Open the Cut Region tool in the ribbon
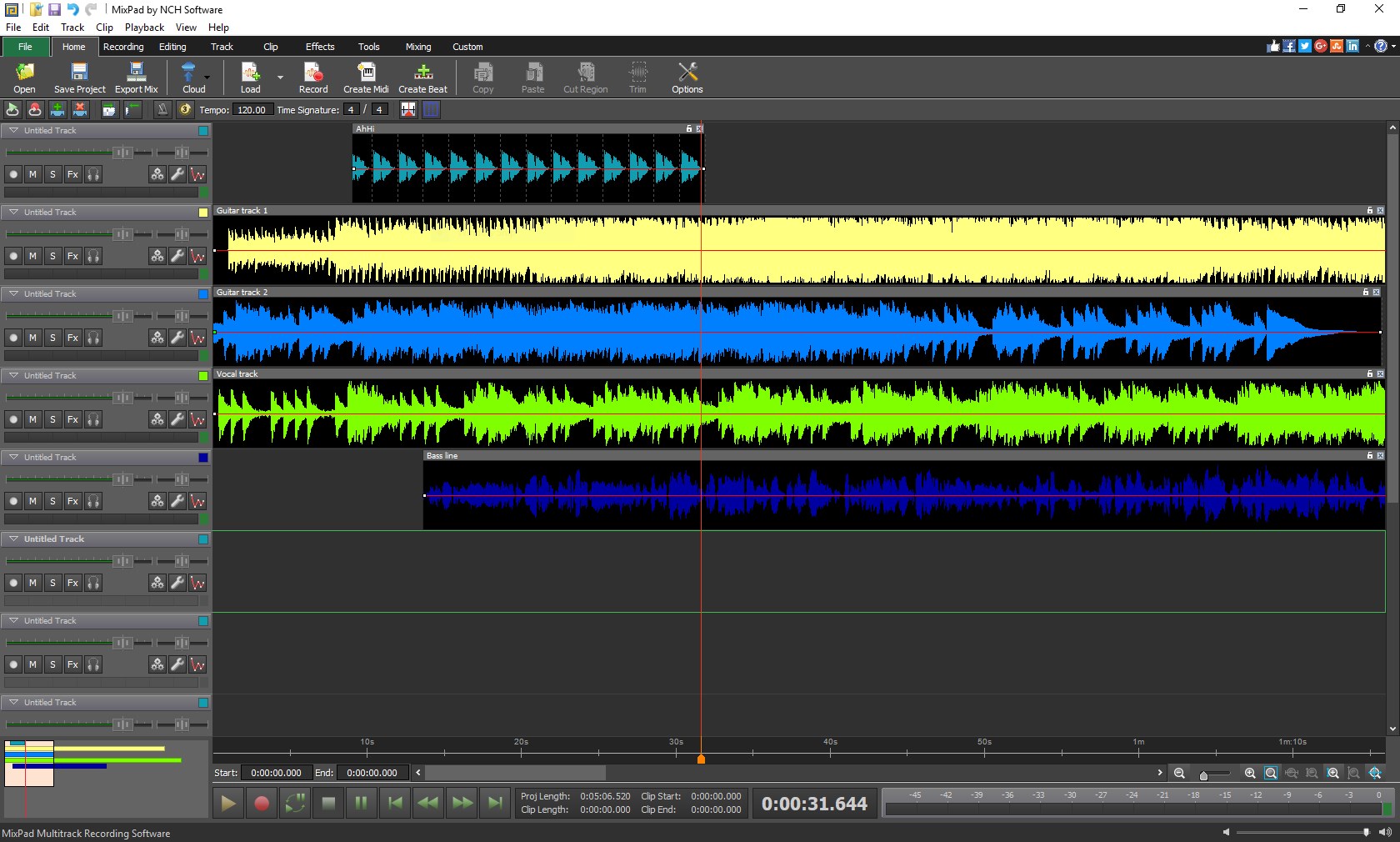 pyautogui.click(x=584, y=78)
